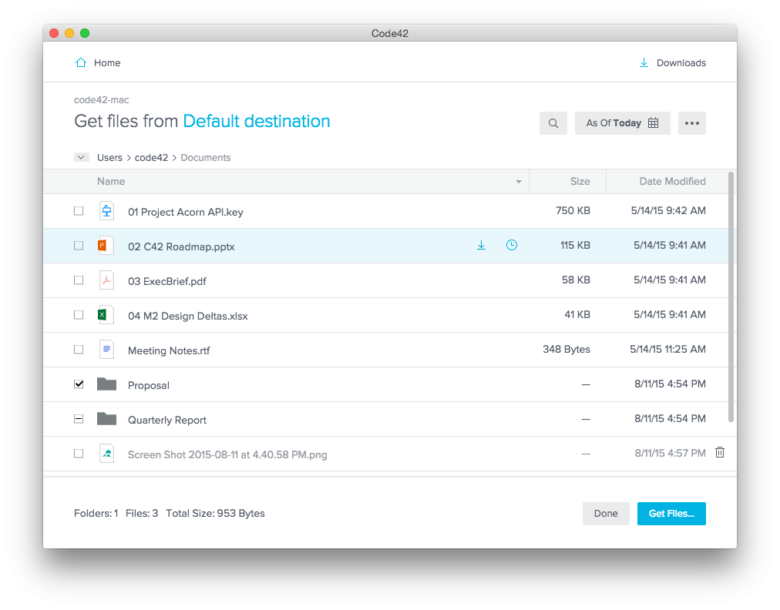
Task: Click the calendar icon in As Of Today
Action: [653, 123]
